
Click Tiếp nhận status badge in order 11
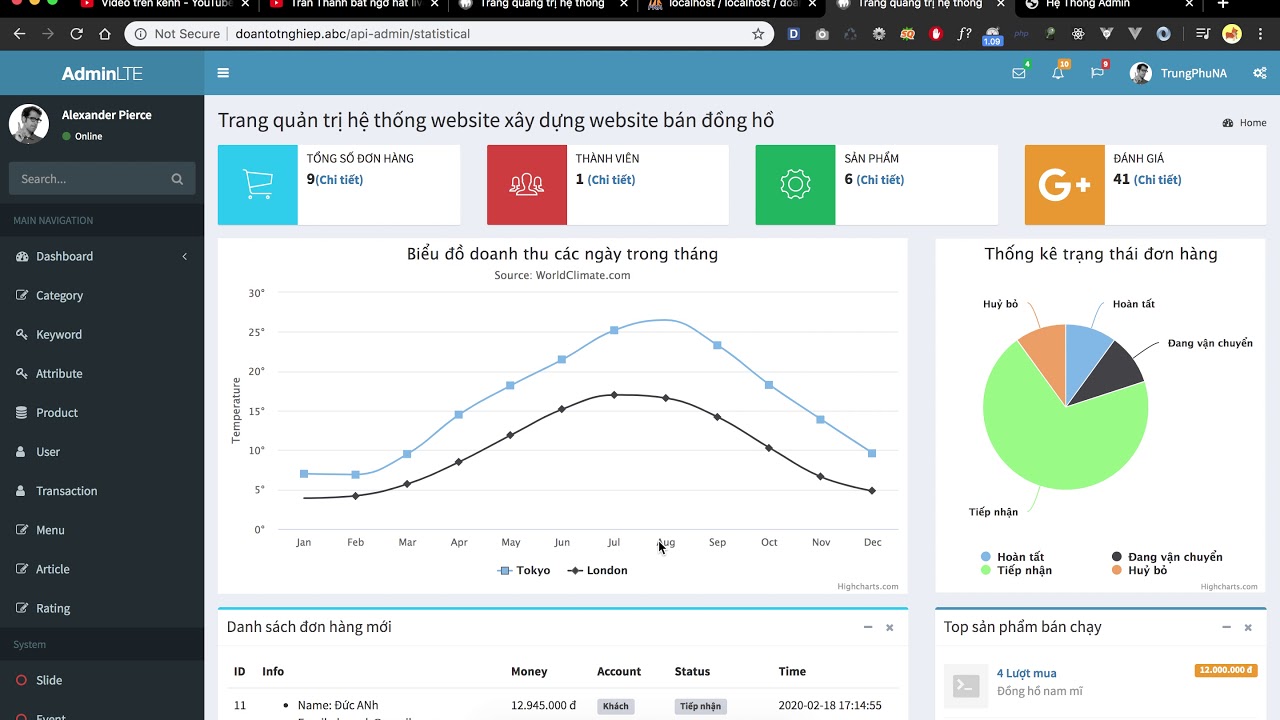tap(700, 706)
